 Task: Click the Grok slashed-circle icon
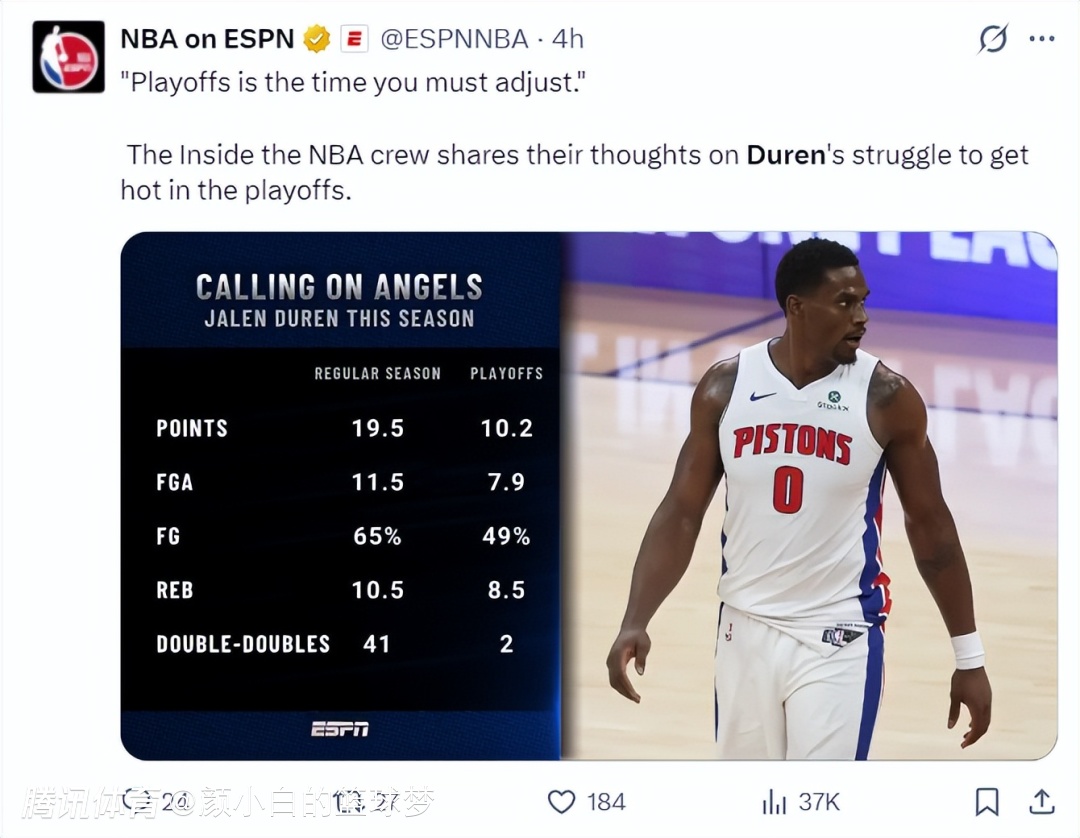[x=993, y=39]
